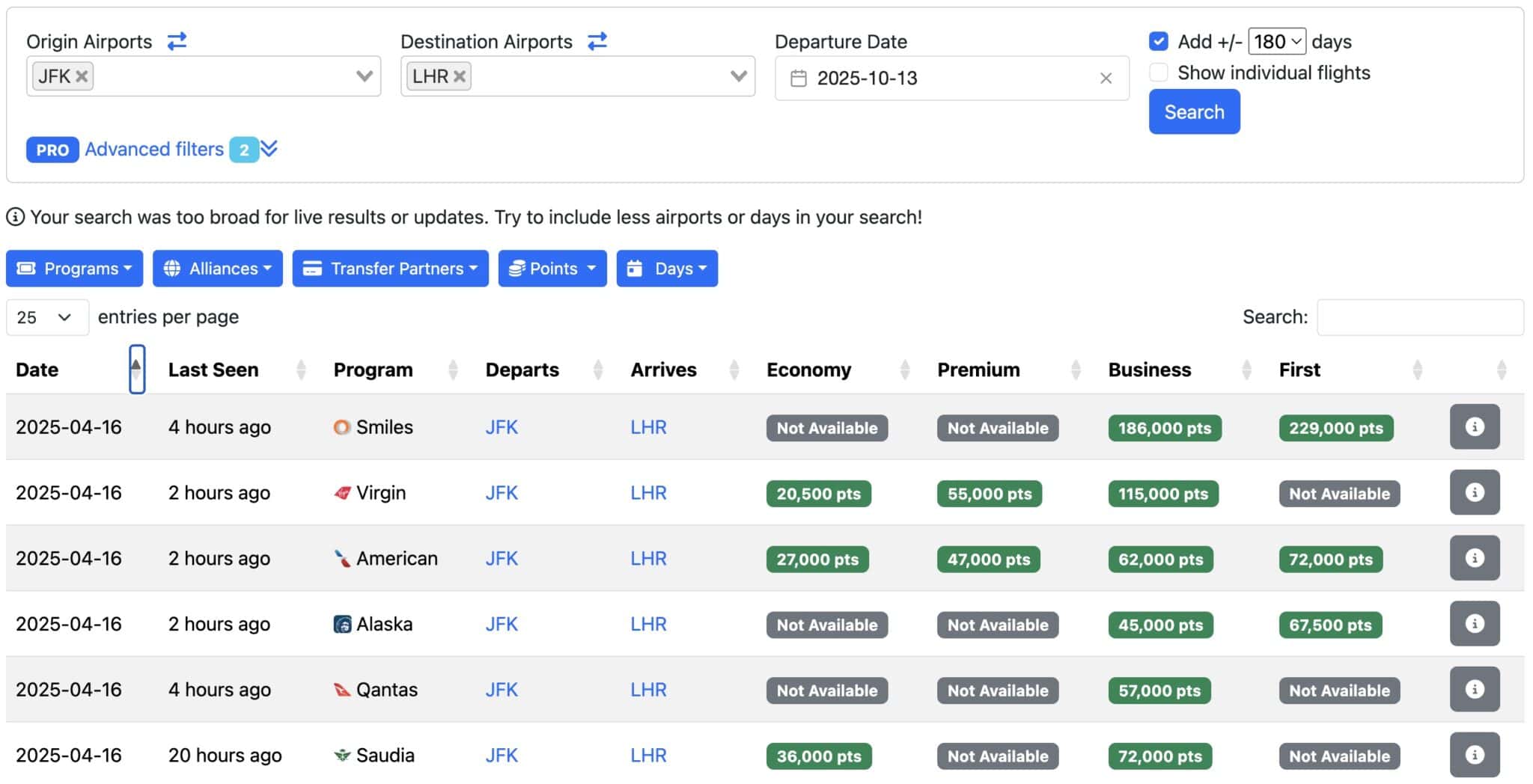Click the swap icon next to Origin Airports
This screenshot has height=784, width=1533.
[x=177, y=42]
